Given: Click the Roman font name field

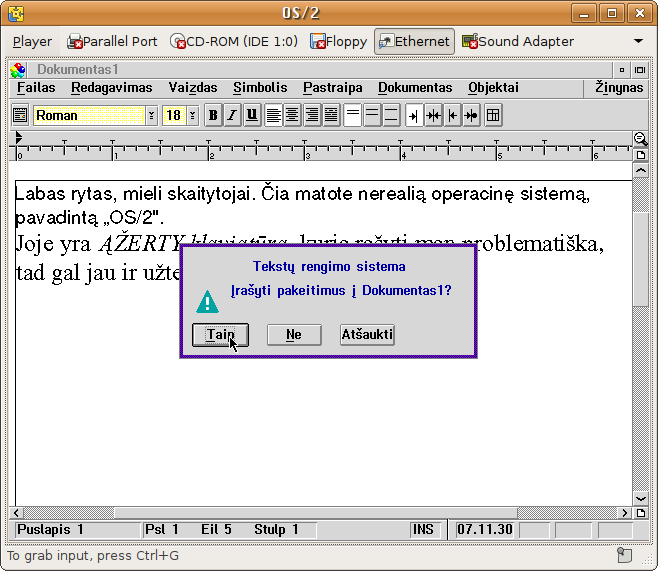Looking at the screenshot, I should pyautogui.click(x=89, y=115).
